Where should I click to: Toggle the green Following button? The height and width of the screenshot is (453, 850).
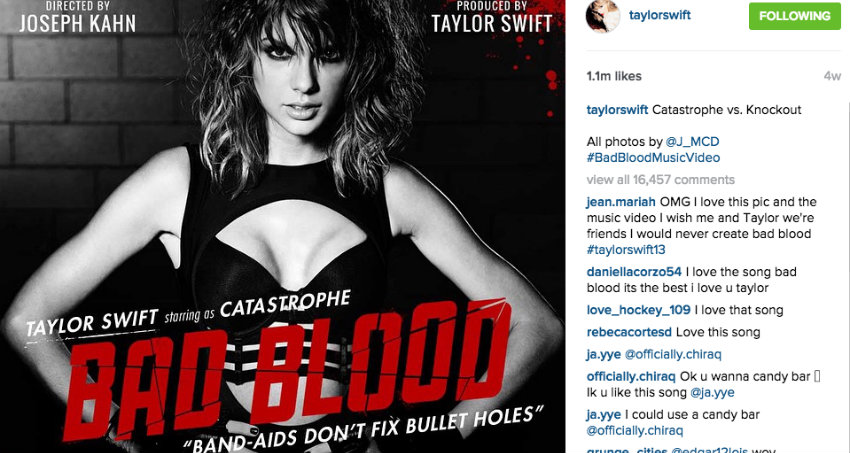[795, 16]
